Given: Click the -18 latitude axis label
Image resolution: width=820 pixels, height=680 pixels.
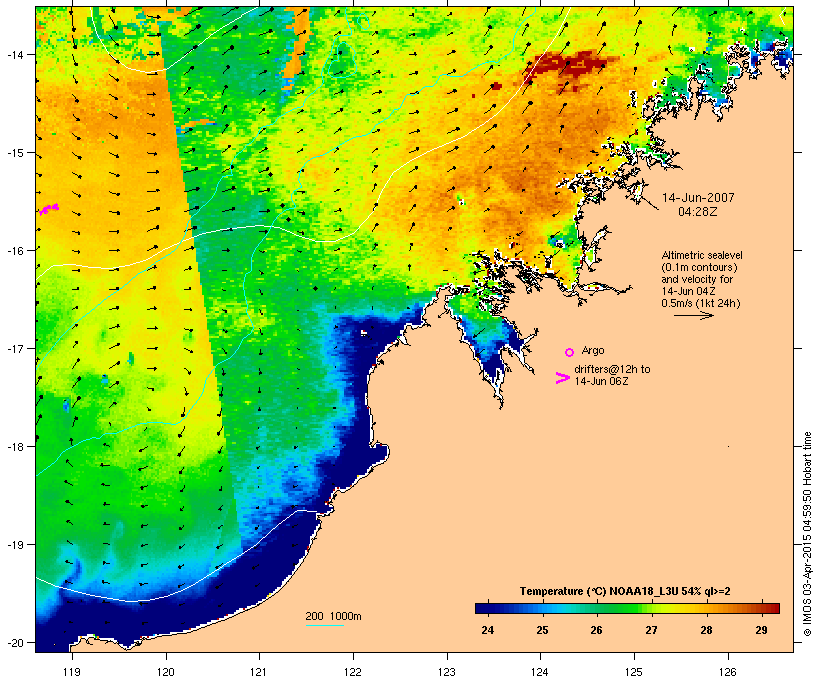Looking at the screenshot, I should click(14, 446).
